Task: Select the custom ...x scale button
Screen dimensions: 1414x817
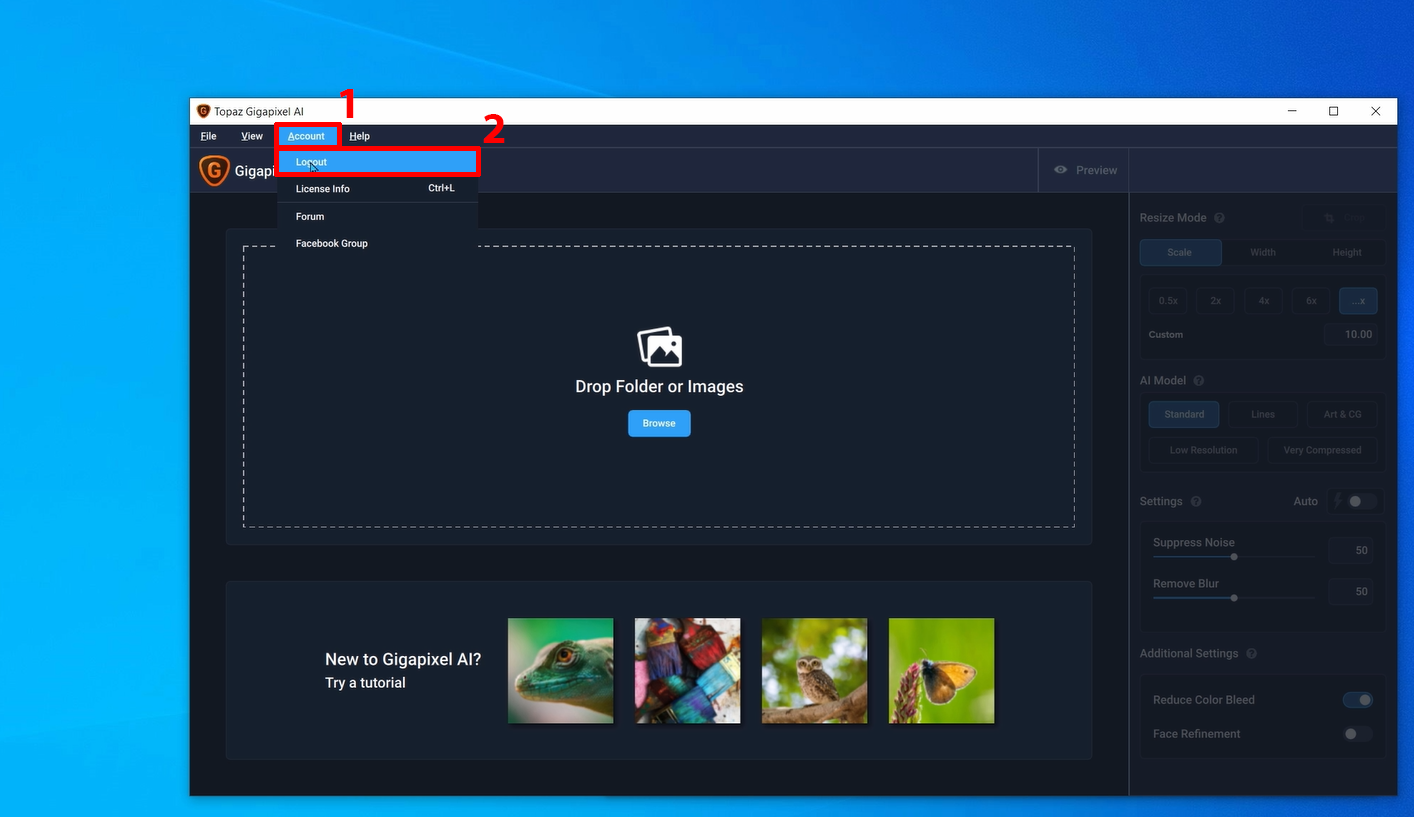Action: pos(1358,301)
